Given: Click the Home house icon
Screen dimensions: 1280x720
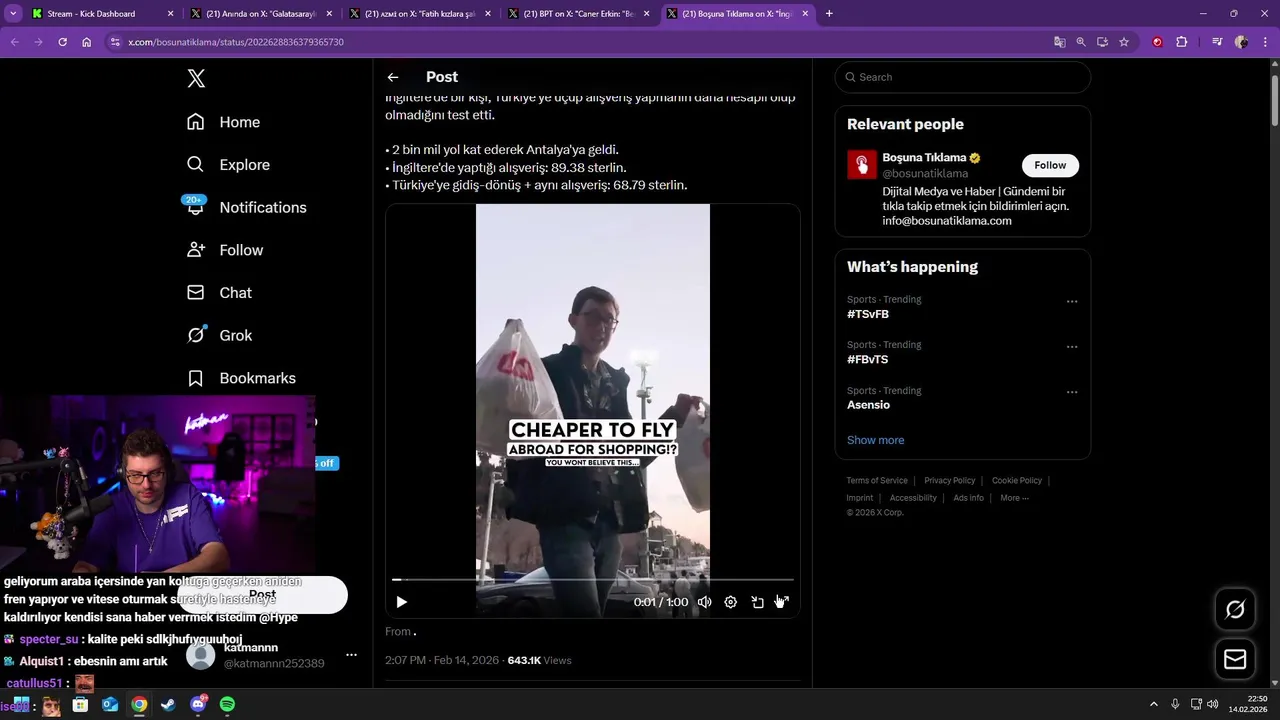Looking at the screenshot, I should [196, 122].
